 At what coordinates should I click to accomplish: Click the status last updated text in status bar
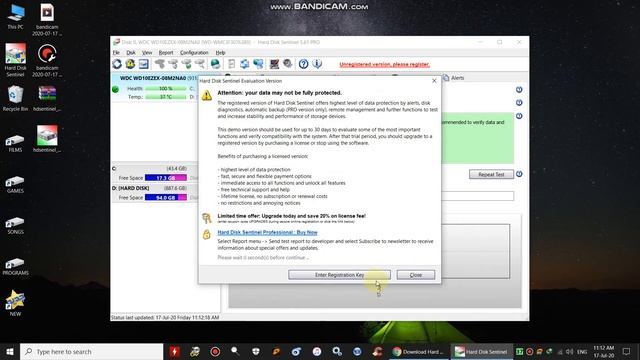pos(165,317)
